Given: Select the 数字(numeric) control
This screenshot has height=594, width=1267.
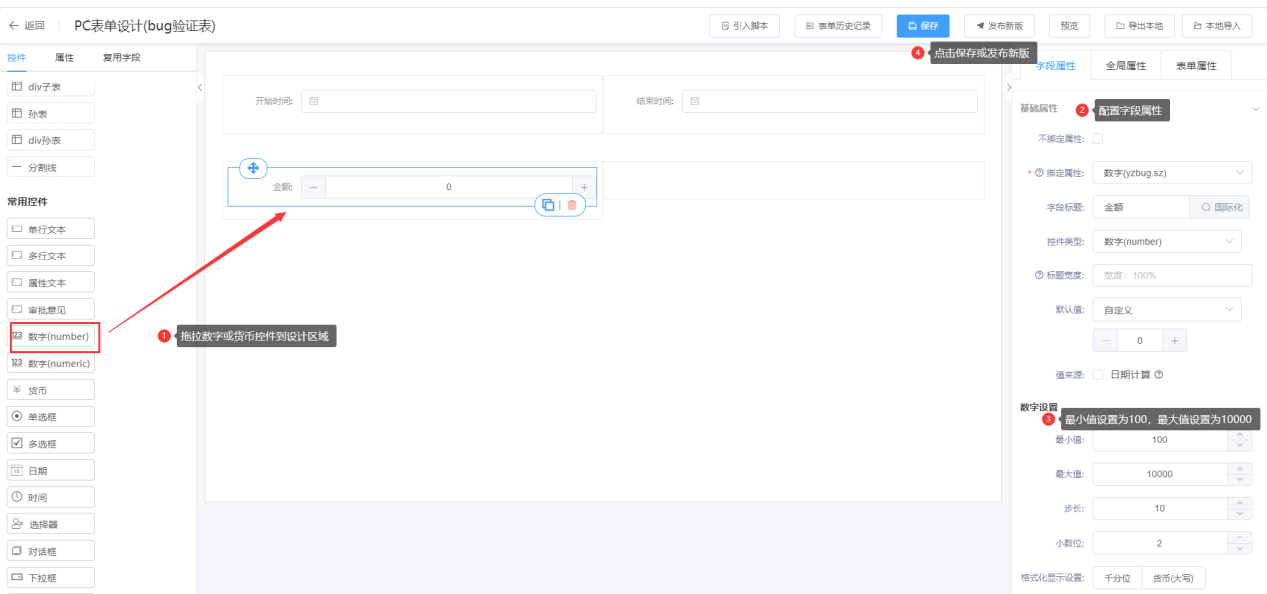Looking at the screenshot, I should point(51,363).
